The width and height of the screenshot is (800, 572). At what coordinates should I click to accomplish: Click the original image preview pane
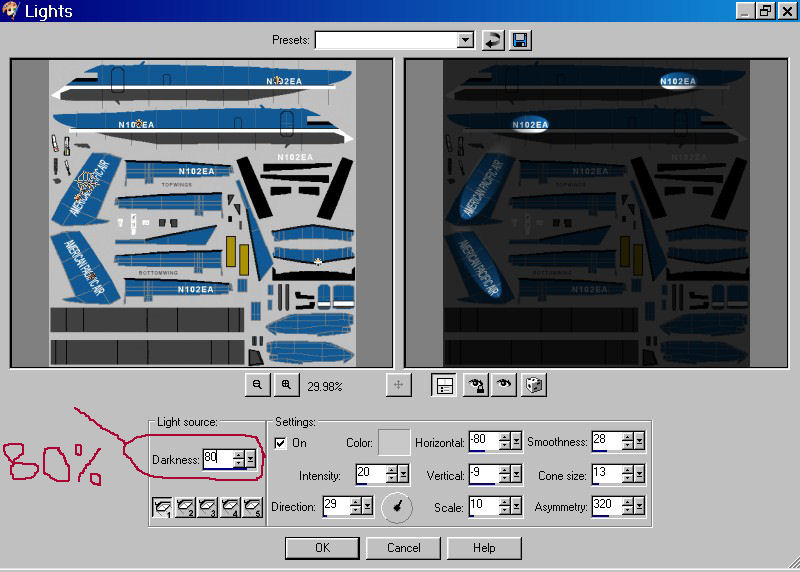tap(202, 213)
